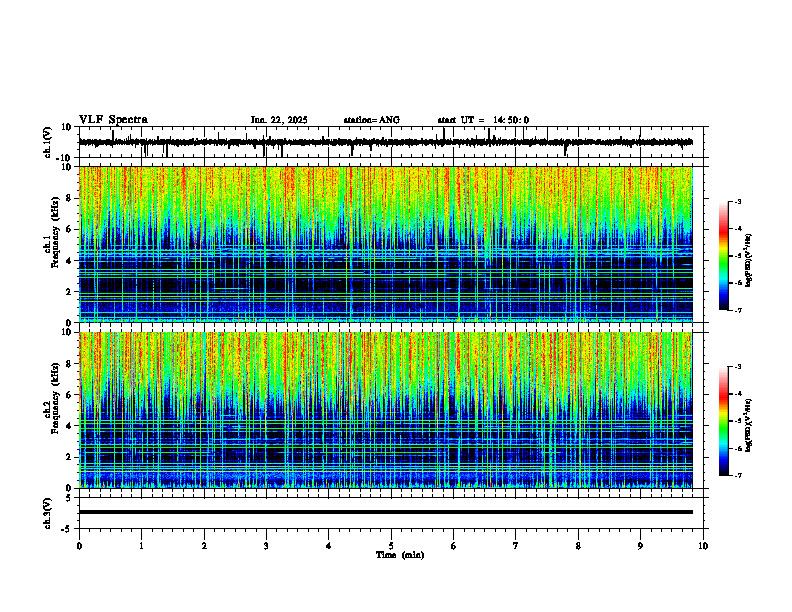Click the log(PSD) label beside ch.1 colorbar
This screenshot has width=792, height=612.
(x=749, y=261)
